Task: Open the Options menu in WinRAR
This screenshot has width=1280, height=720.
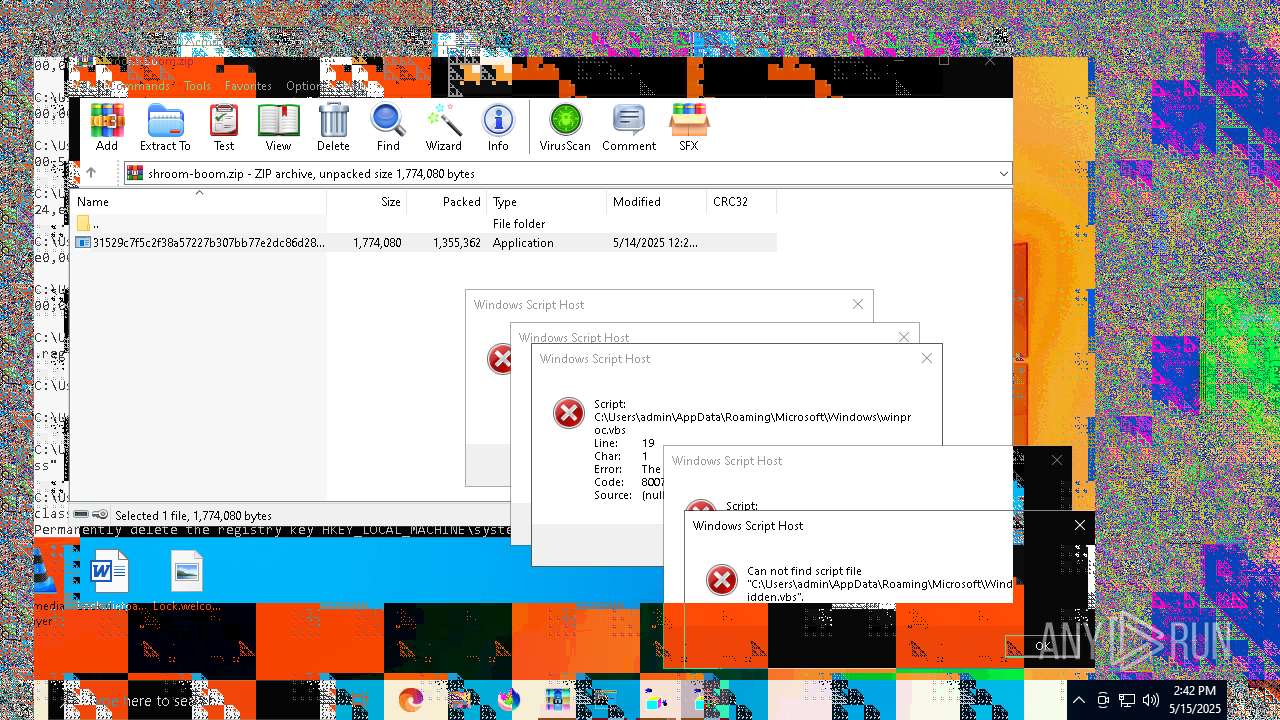Action: [x=306, y=86]
